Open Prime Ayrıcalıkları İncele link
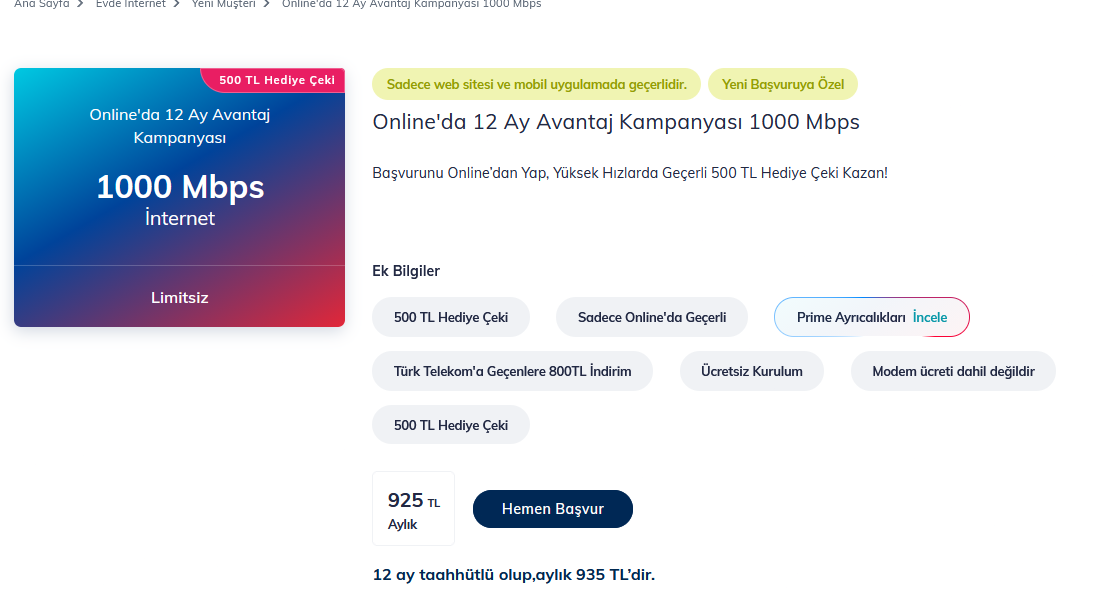Viewport: 1109px width, 612px height. tap(871, 317)
